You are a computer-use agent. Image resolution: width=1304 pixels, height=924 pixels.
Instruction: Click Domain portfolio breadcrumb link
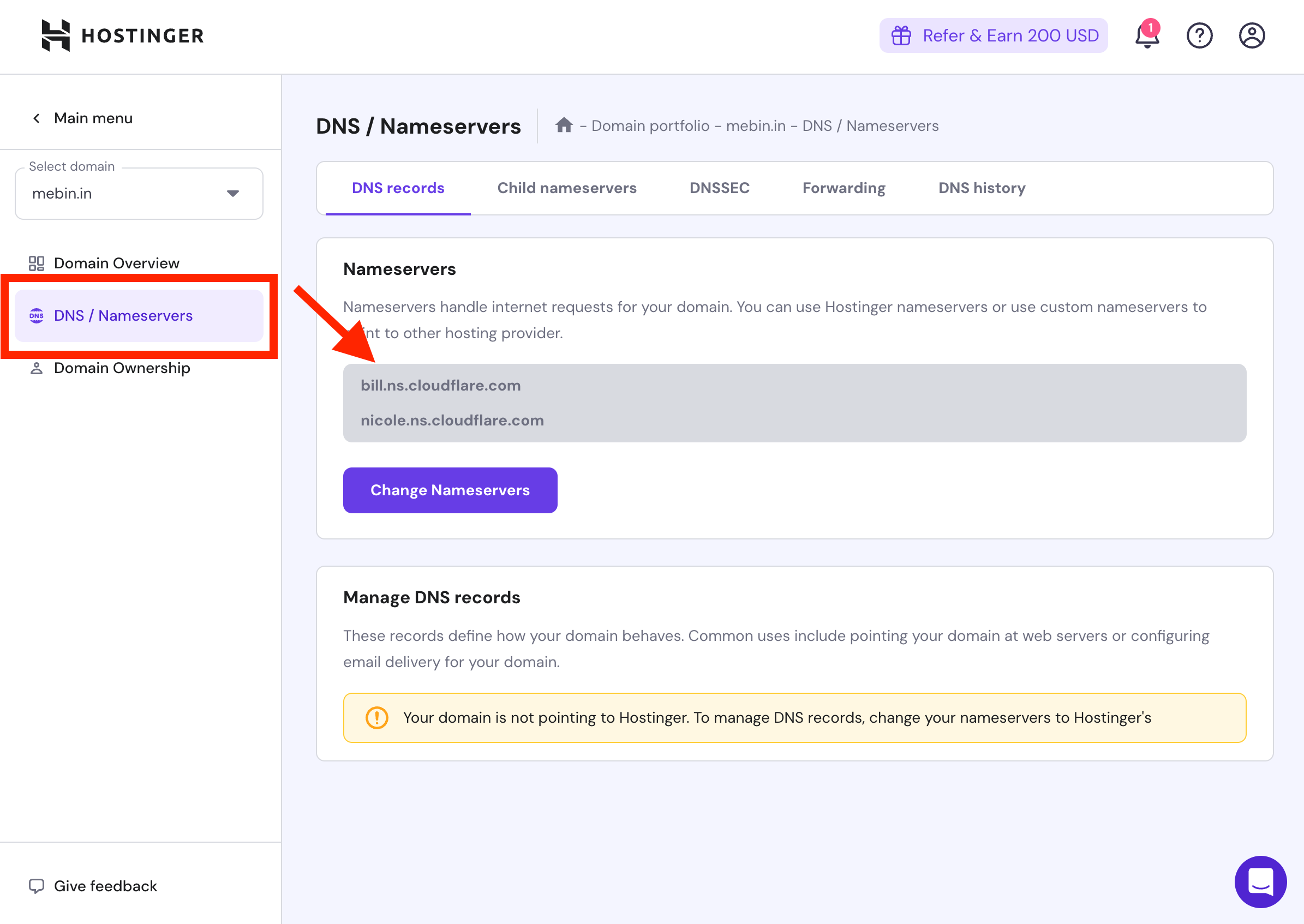pyautogui.click(x=650, y=126)
